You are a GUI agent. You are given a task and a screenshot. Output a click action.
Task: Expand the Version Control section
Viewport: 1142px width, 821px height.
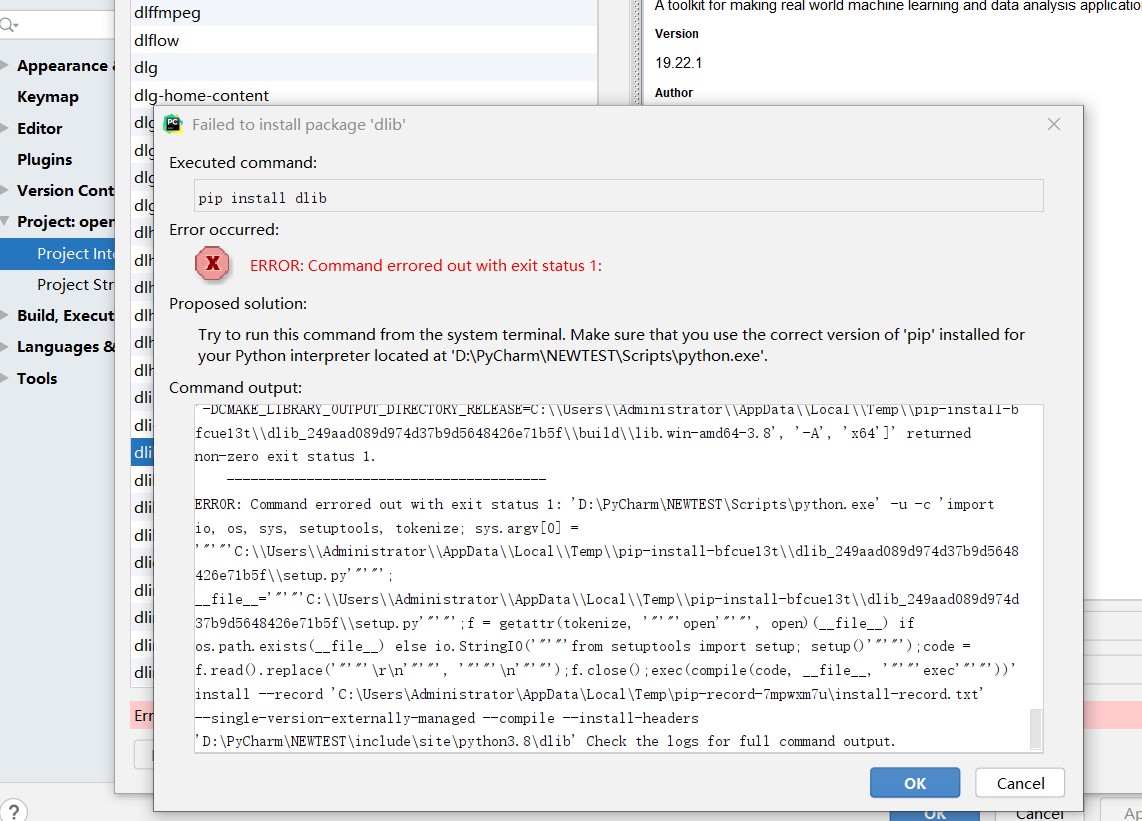coord(4,190)
